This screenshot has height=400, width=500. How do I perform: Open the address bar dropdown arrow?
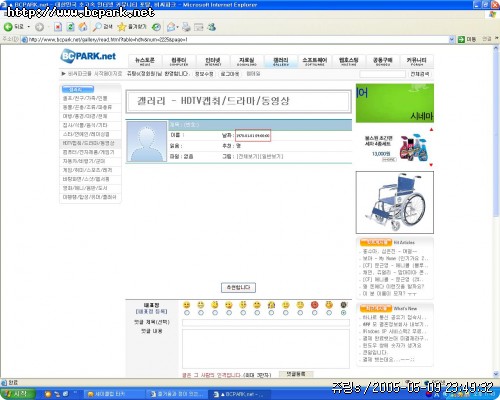(452, 40)
